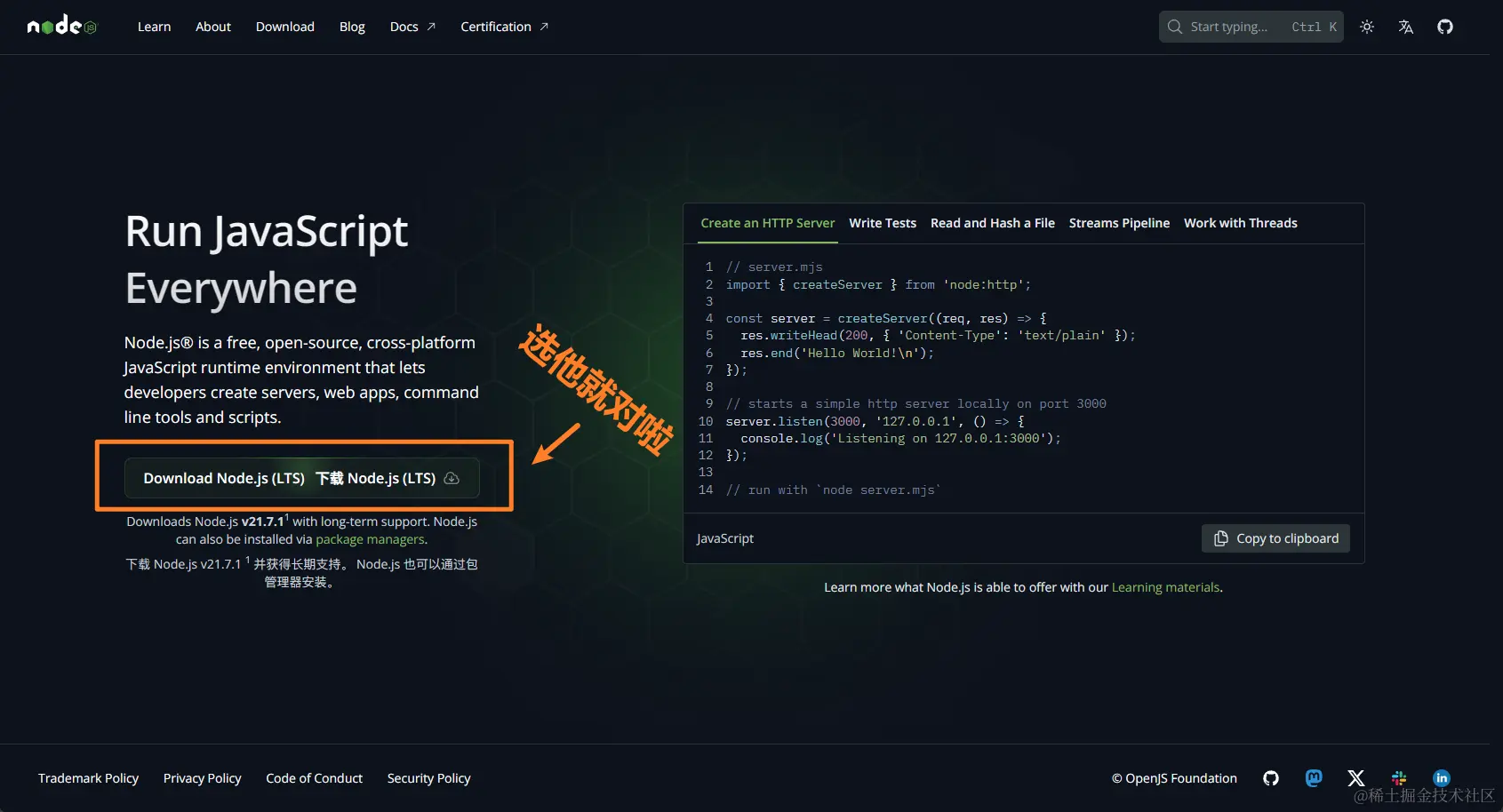Viewport: 1503px width, 812px height.
Task: Click the Node.js logo in header
Action: coord(61,26)
